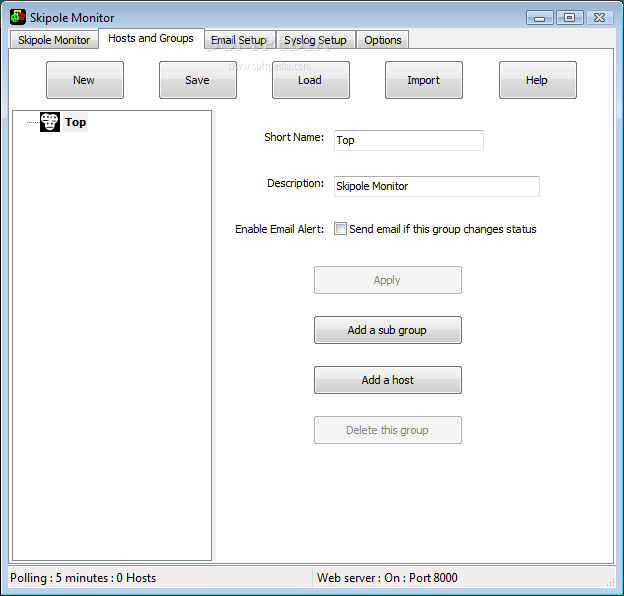Image resolution: width=624 pixels, height=596 pixels.
Task: Switch to the Options tab
Action: [x=382, y=40]
